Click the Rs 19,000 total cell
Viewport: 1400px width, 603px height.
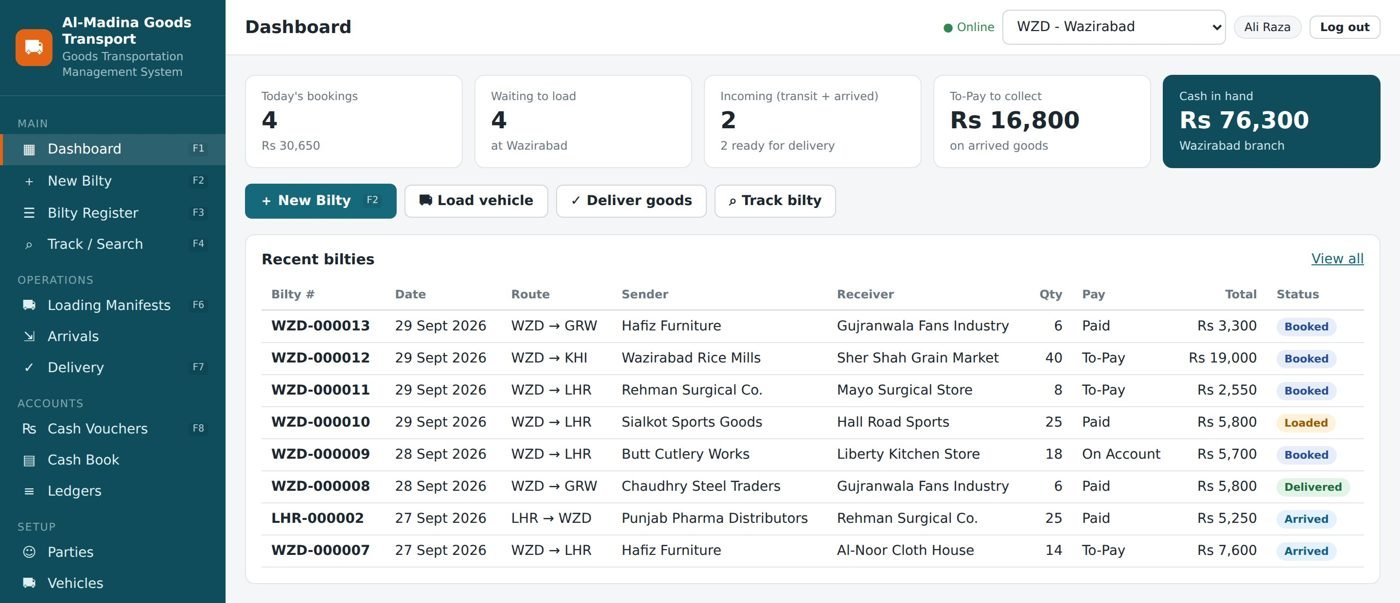tap(1222, 358)
